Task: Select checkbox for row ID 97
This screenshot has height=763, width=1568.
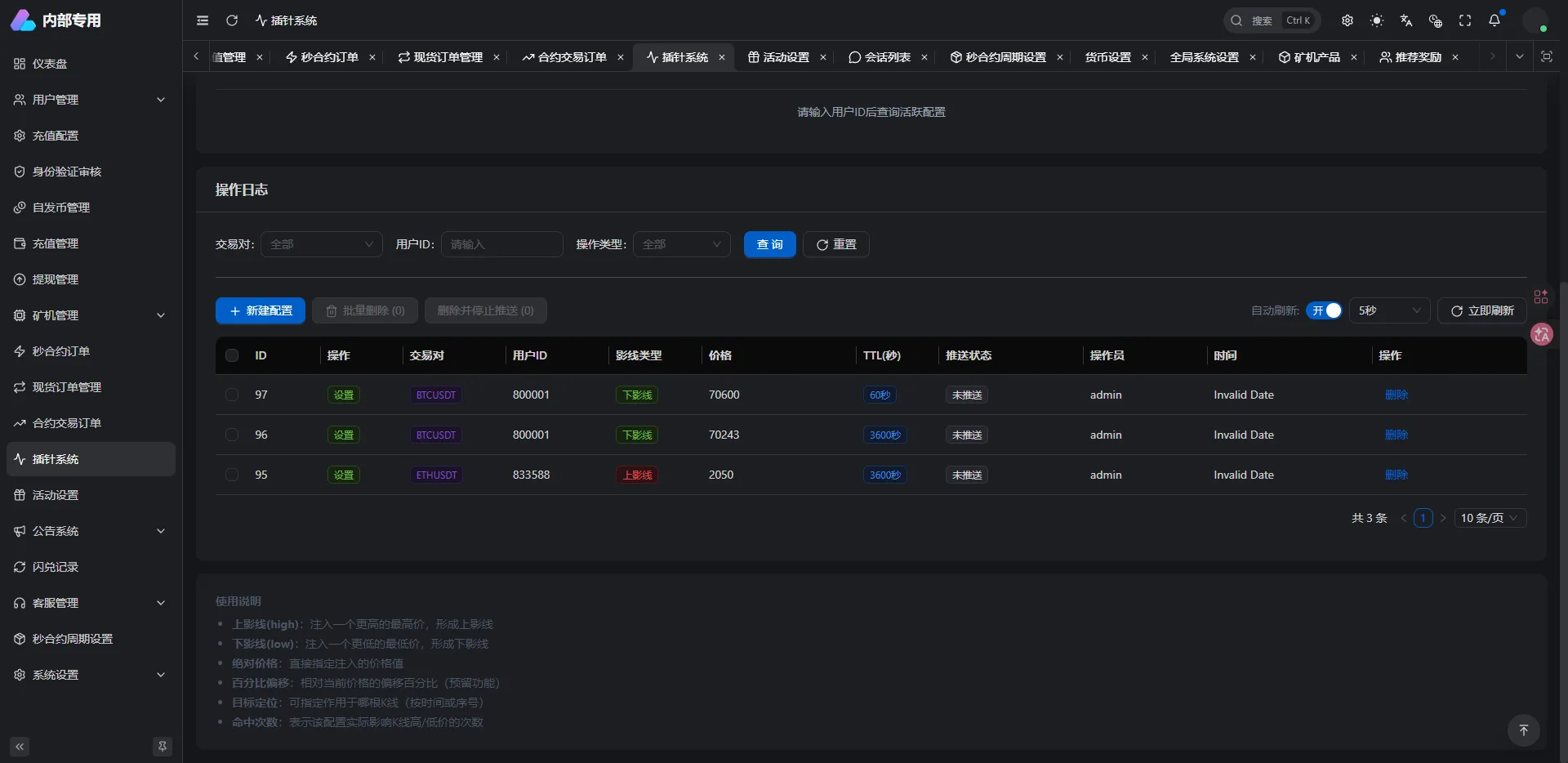Action: (232, 395)
